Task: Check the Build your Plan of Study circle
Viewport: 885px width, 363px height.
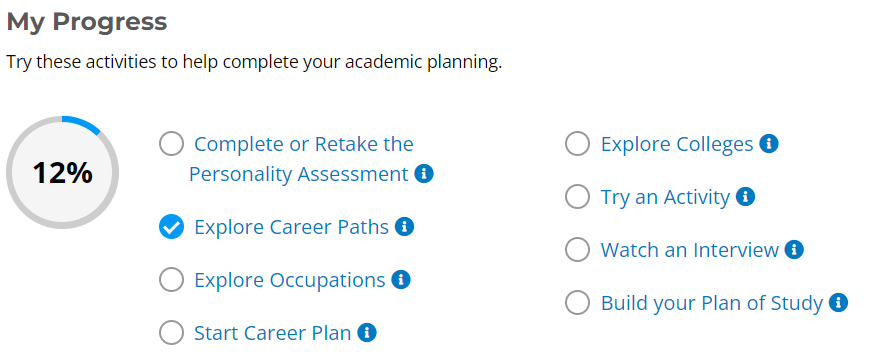Action: pyautogui.click(x=577, y=303)
